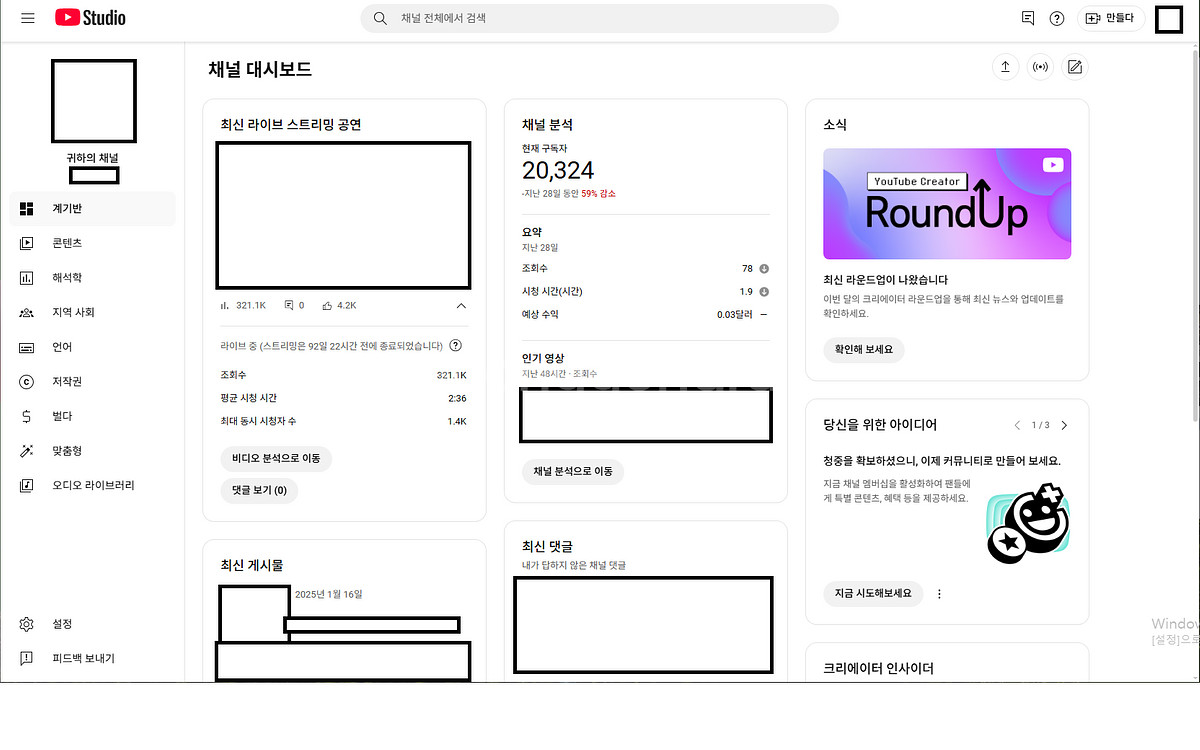1200x750 pixels.
Task: Click the comment count 0 icon
Action: pos(289,305)
